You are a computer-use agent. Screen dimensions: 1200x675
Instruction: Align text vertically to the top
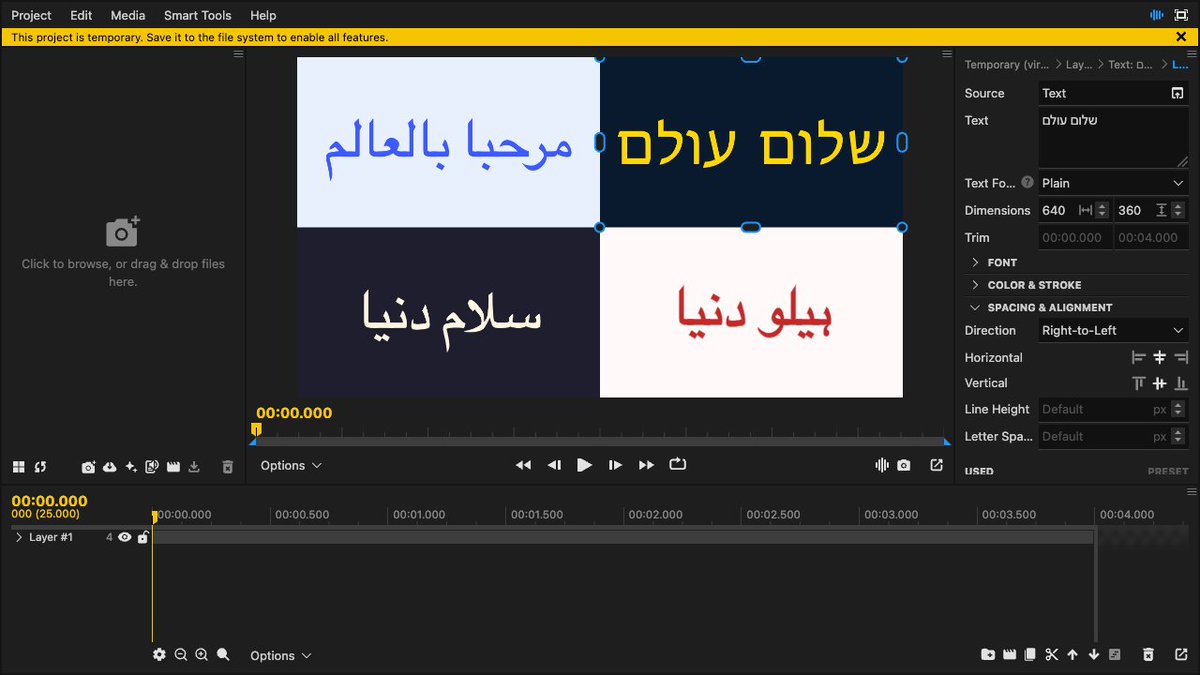point(1138,383)
